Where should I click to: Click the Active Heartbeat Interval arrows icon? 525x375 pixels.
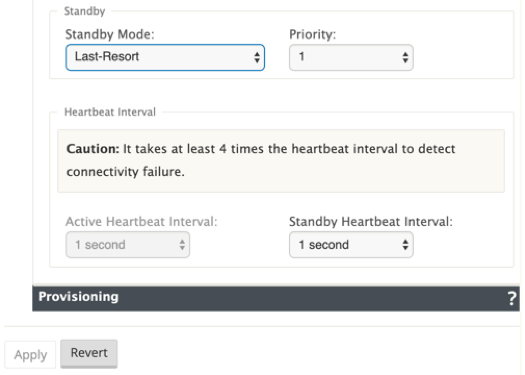click(182, 245)
